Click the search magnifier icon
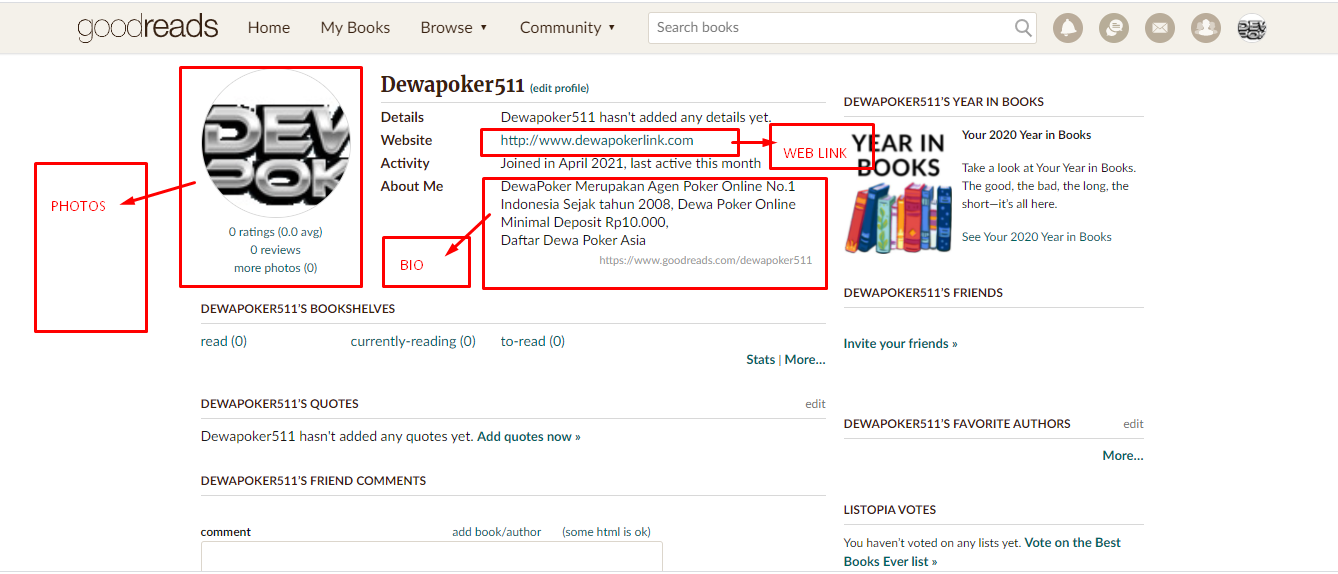Screen dimensions: 1338x574 tap(1023, 28)
